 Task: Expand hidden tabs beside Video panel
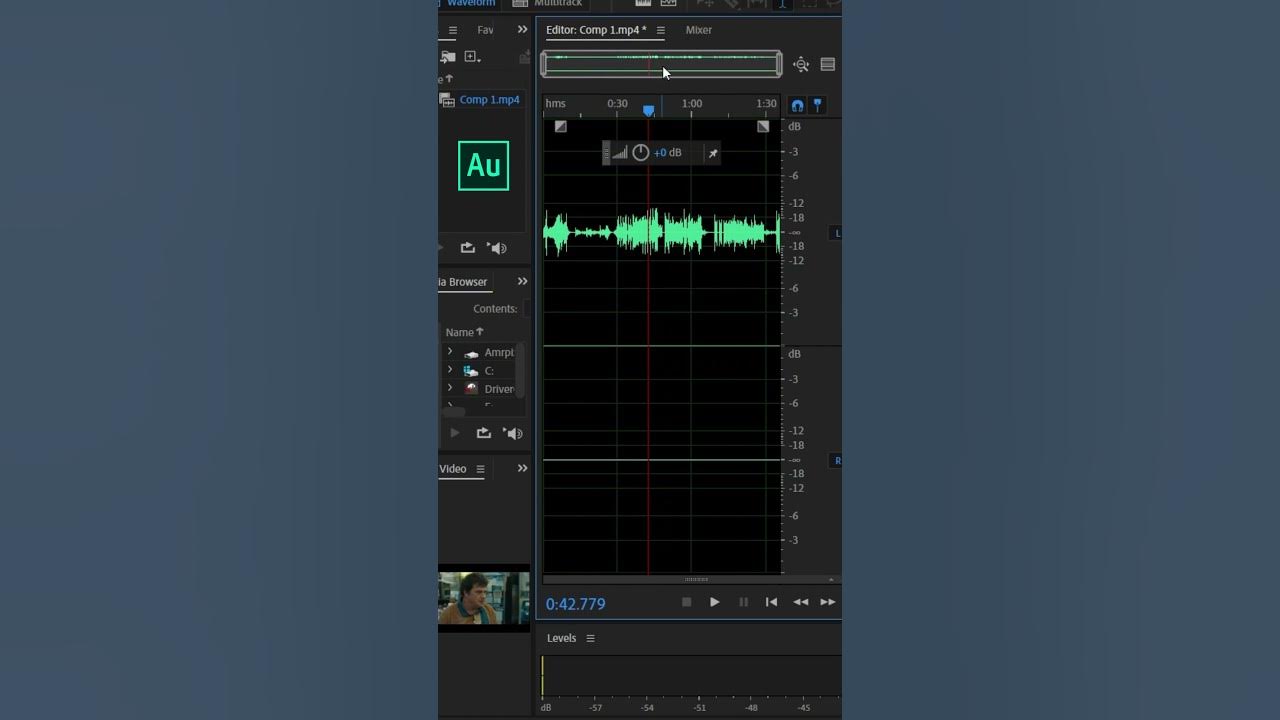point(522,469)
